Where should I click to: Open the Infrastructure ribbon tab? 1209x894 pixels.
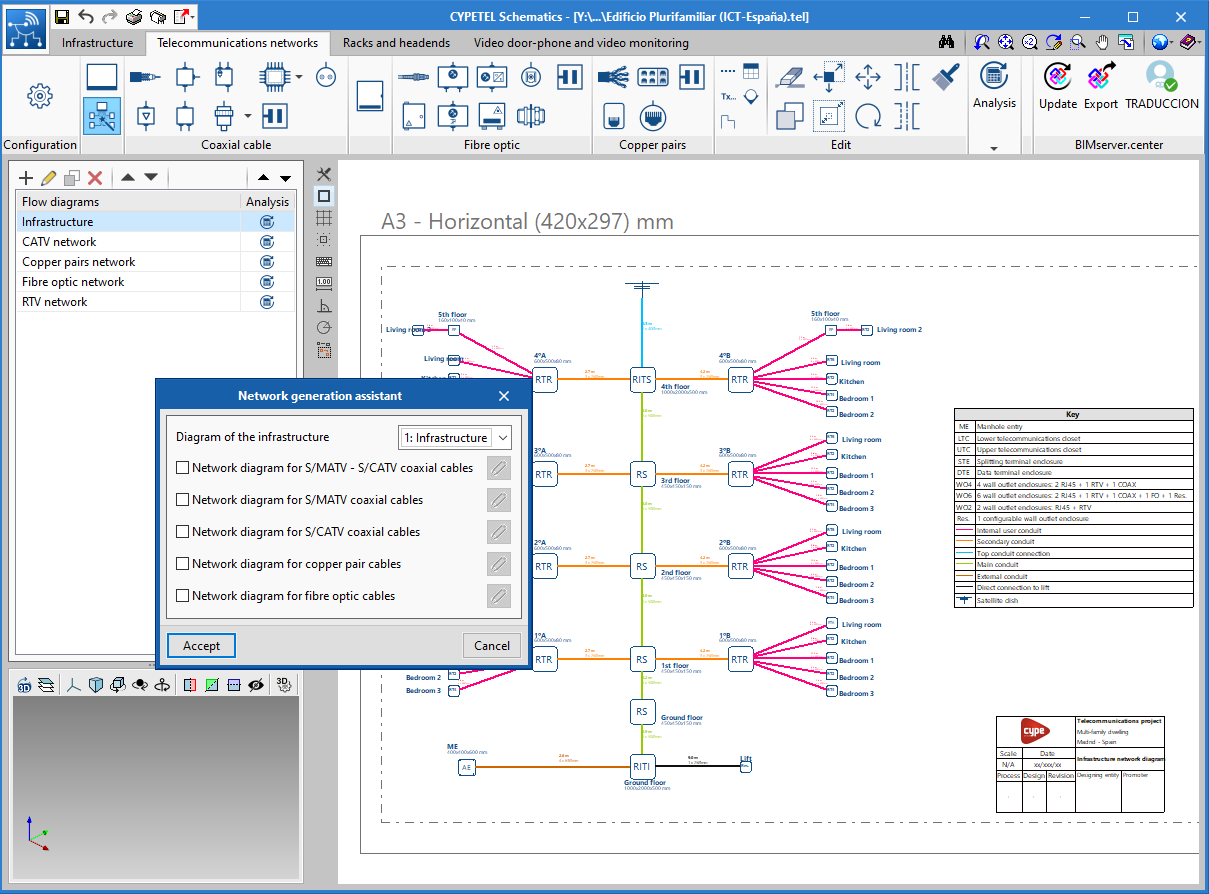tap(97, 43)
